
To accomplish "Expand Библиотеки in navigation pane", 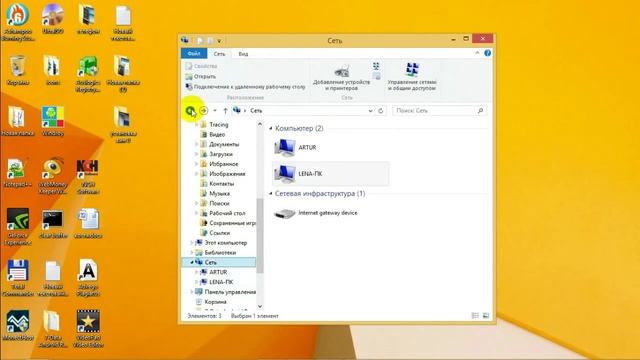I will point(191,252).
